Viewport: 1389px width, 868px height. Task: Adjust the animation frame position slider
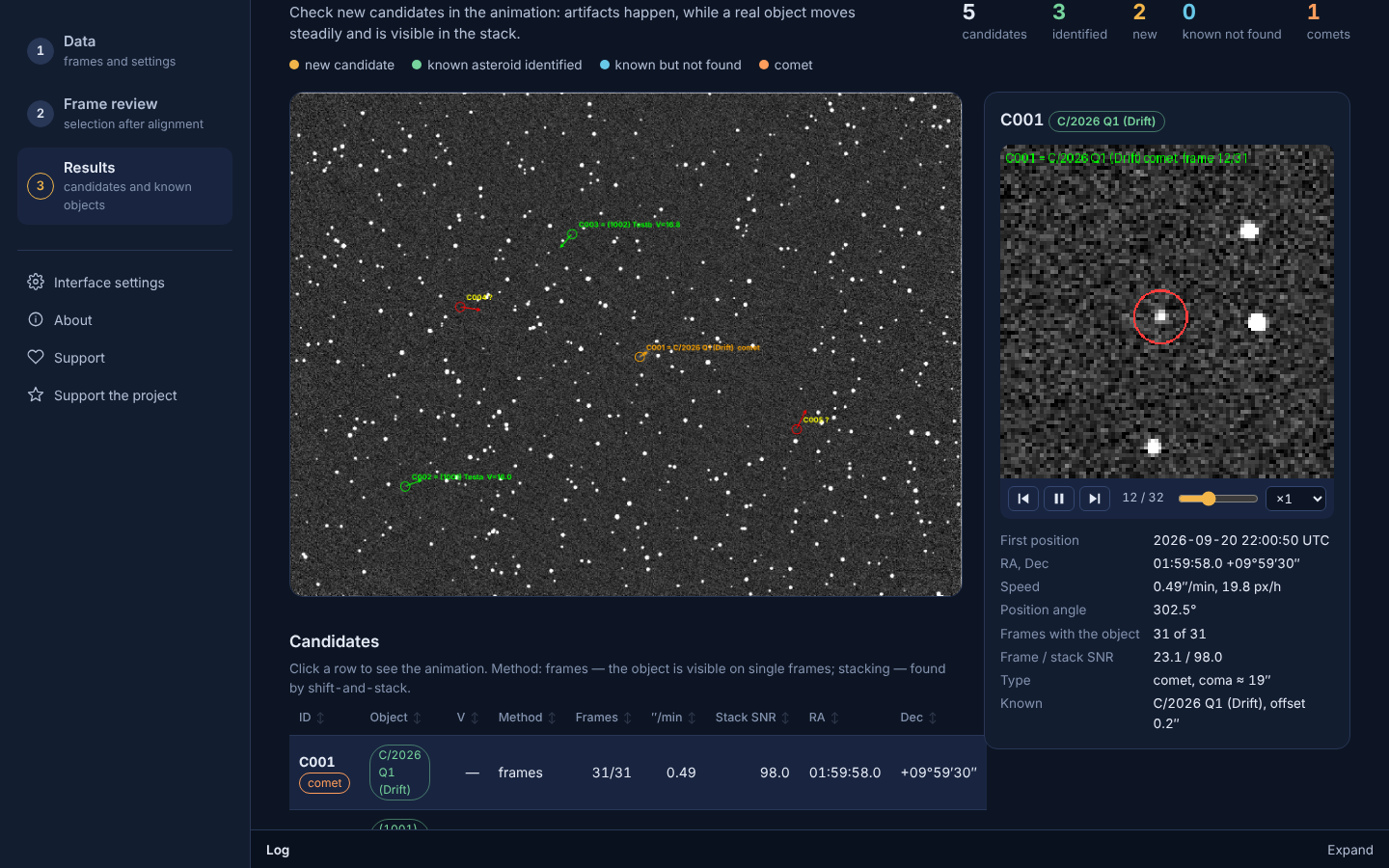coord(1217,499)
